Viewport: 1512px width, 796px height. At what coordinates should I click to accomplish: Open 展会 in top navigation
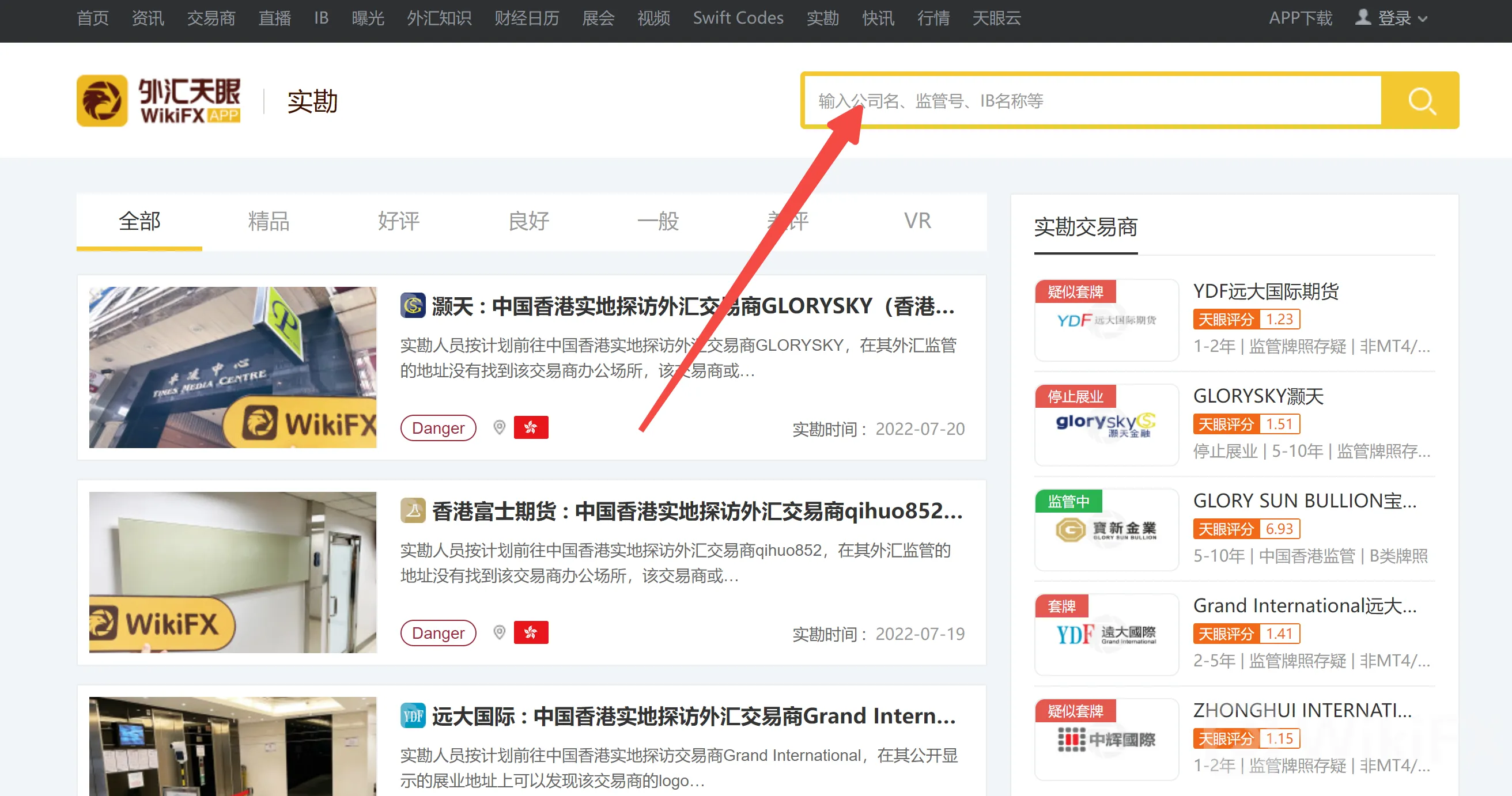[598, 18]
